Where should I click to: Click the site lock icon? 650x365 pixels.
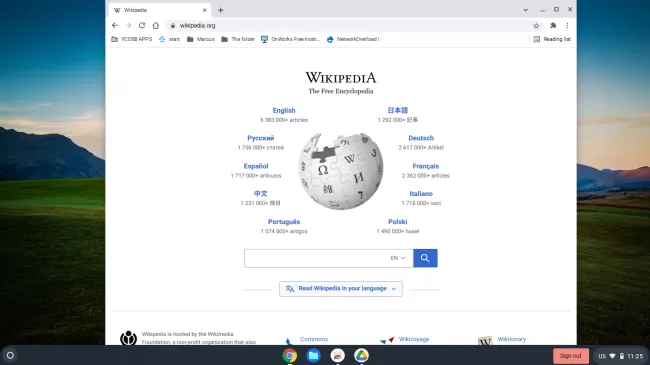[173, 26]
